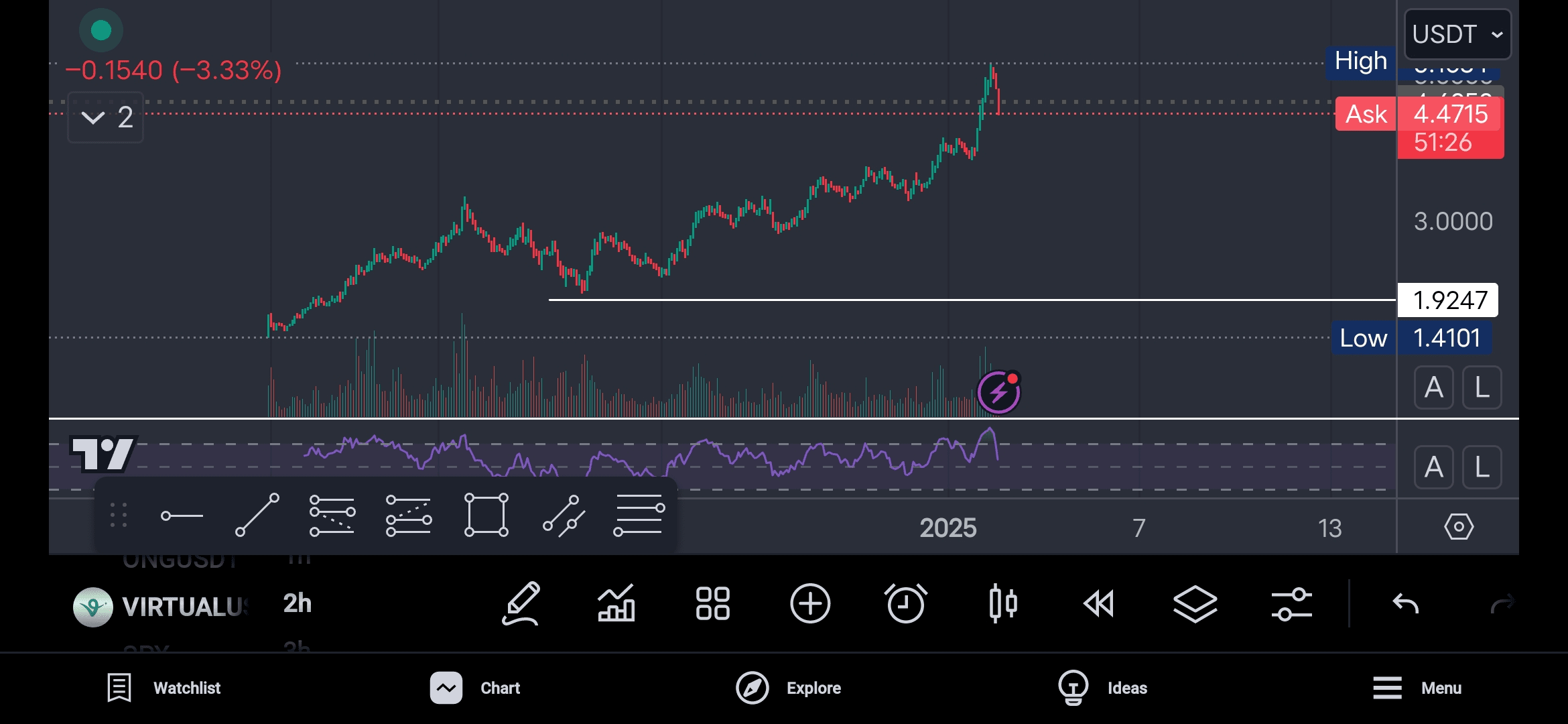The width and height of the screenshot is (1568, 724).
Task: Open drawing tools pencil icon
Action: (521, 604)
